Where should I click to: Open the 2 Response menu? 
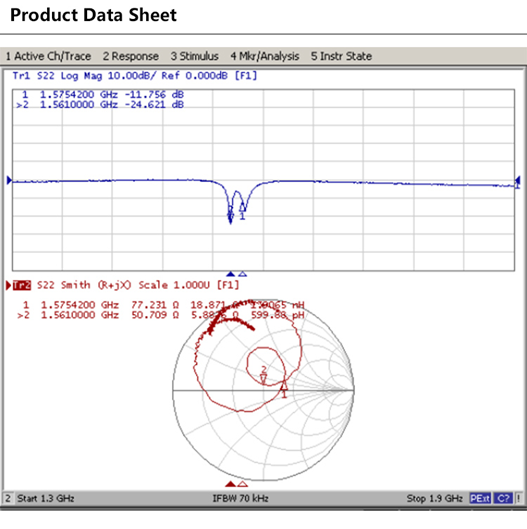[131, 56]
